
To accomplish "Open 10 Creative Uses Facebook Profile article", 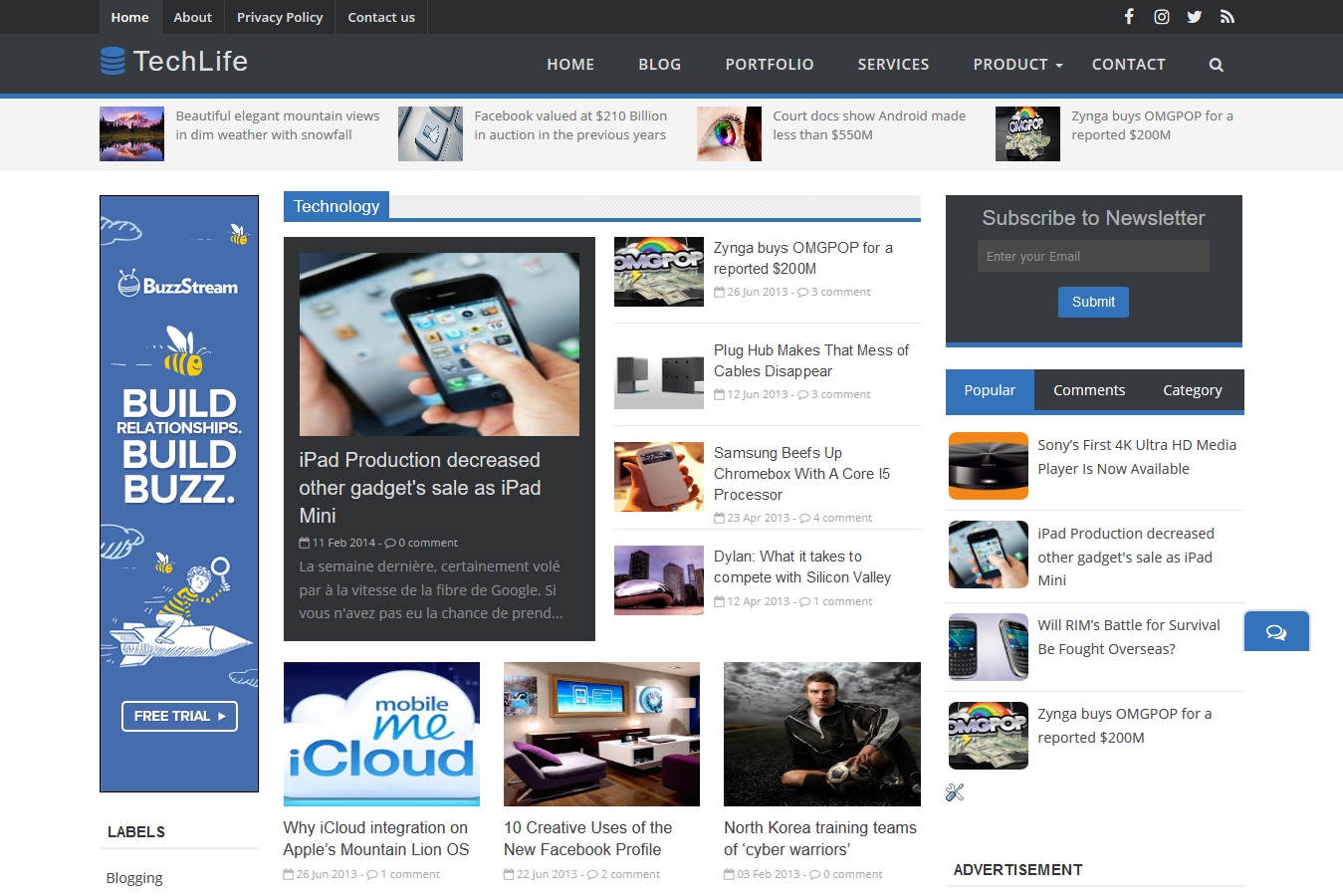I will click(587, 838).
